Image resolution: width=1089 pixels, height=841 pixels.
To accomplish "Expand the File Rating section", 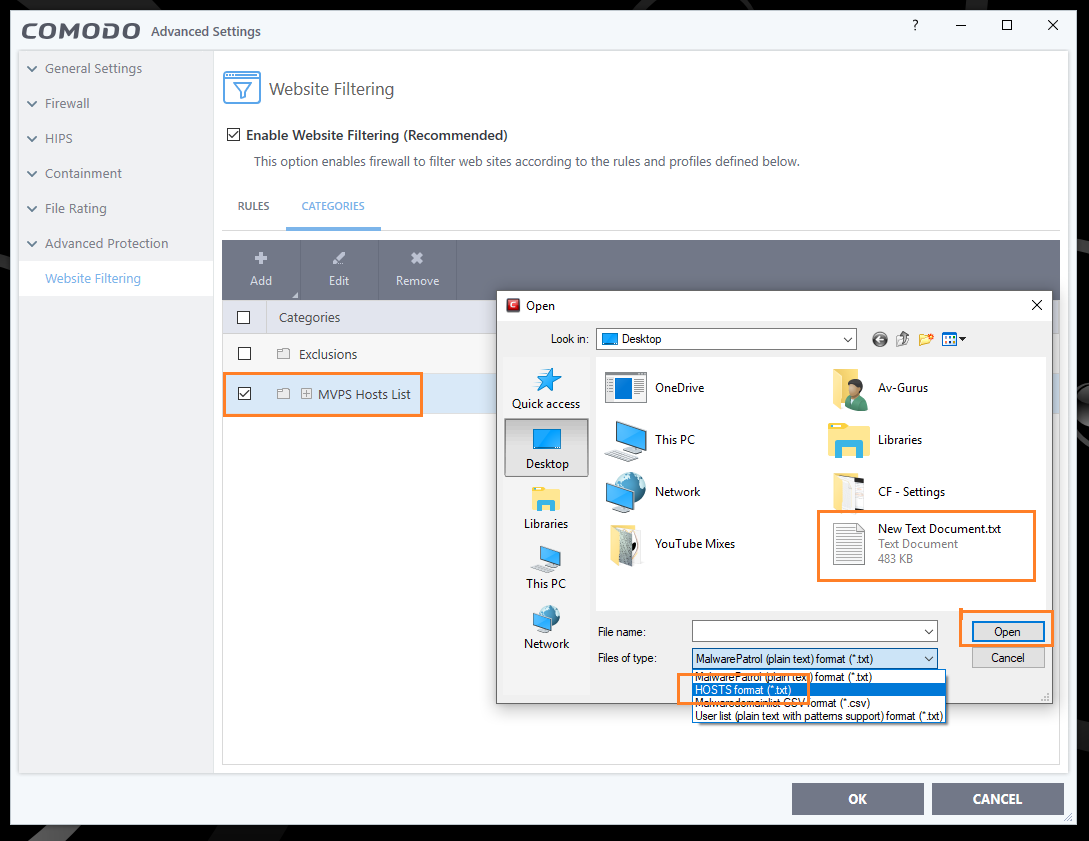I will 32,208.
